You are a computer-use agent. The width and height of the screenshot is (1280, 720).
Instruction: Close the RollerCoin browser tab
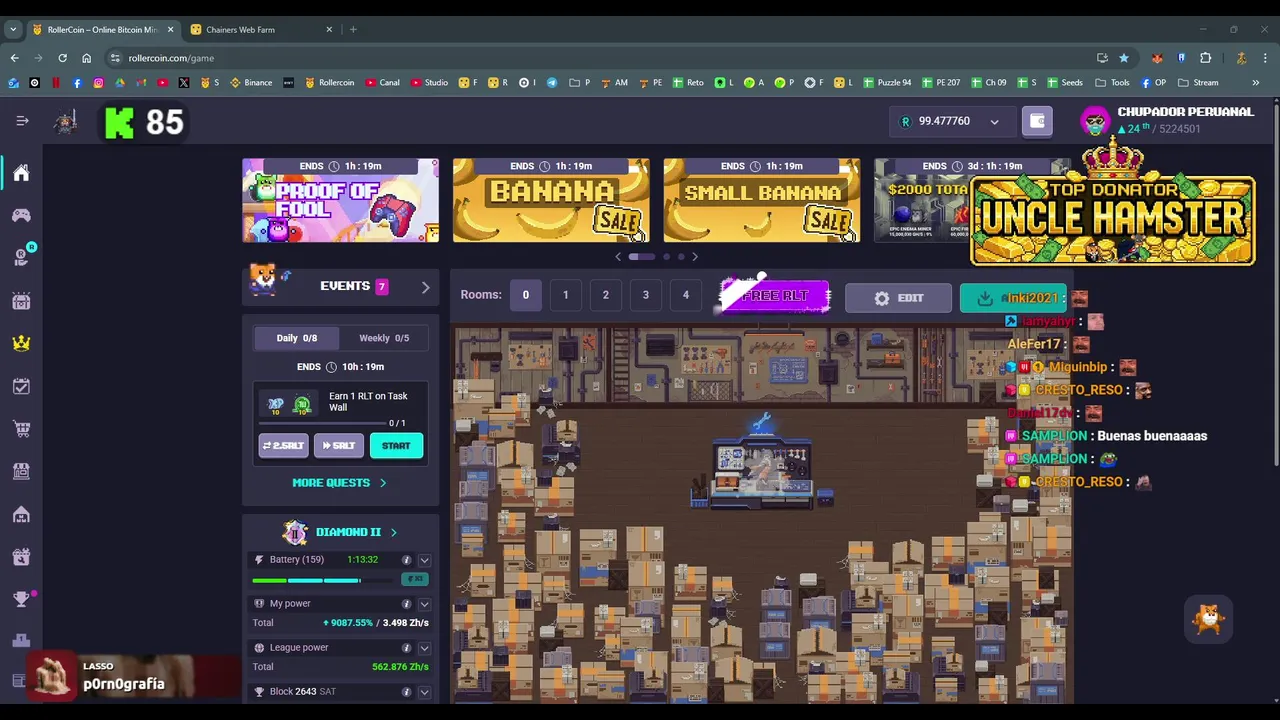click(x=170, y=29)
